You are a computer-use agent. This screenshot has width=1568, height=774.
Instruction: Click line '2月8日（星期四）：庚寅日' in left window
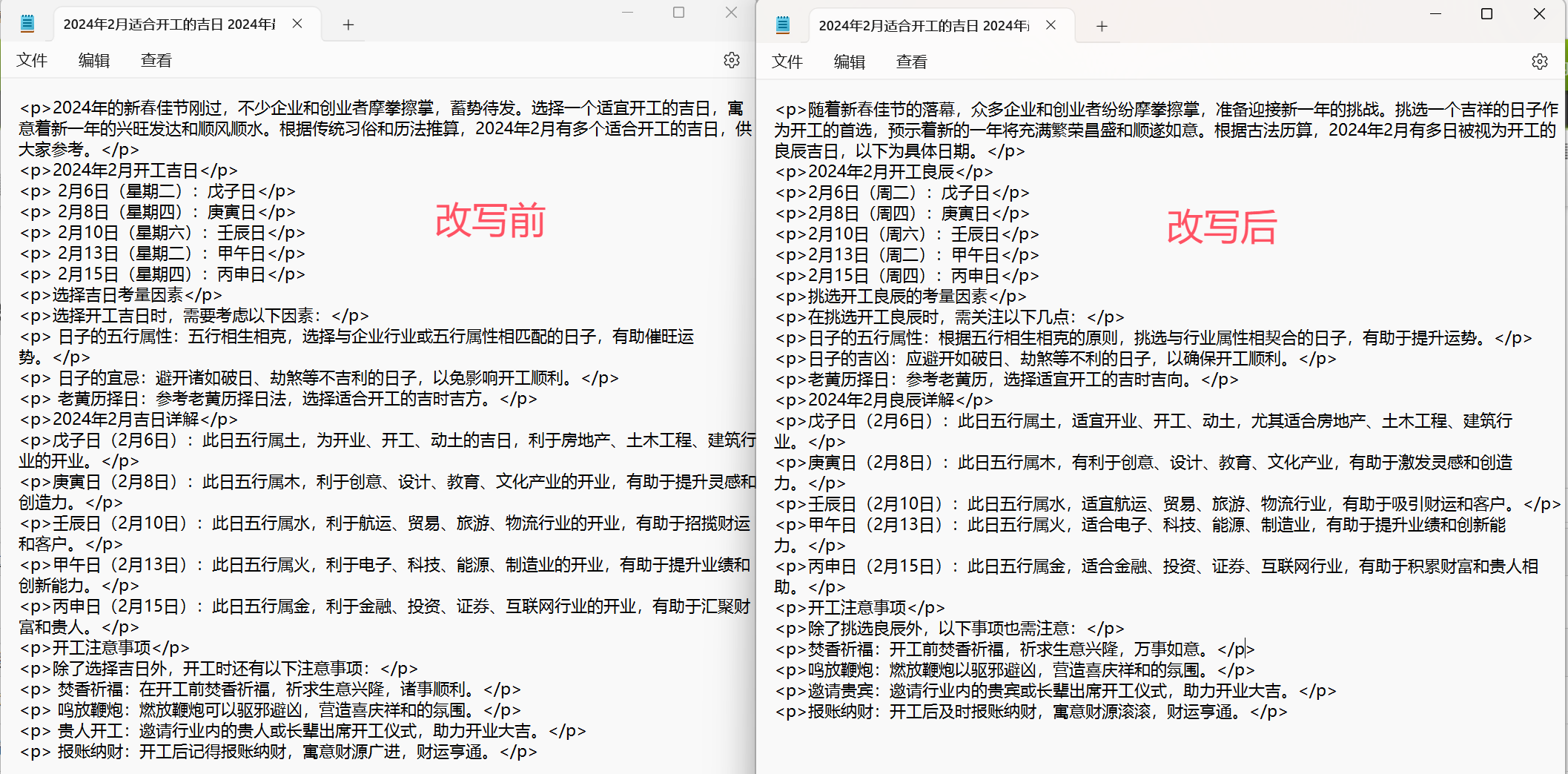pos(158,212)
